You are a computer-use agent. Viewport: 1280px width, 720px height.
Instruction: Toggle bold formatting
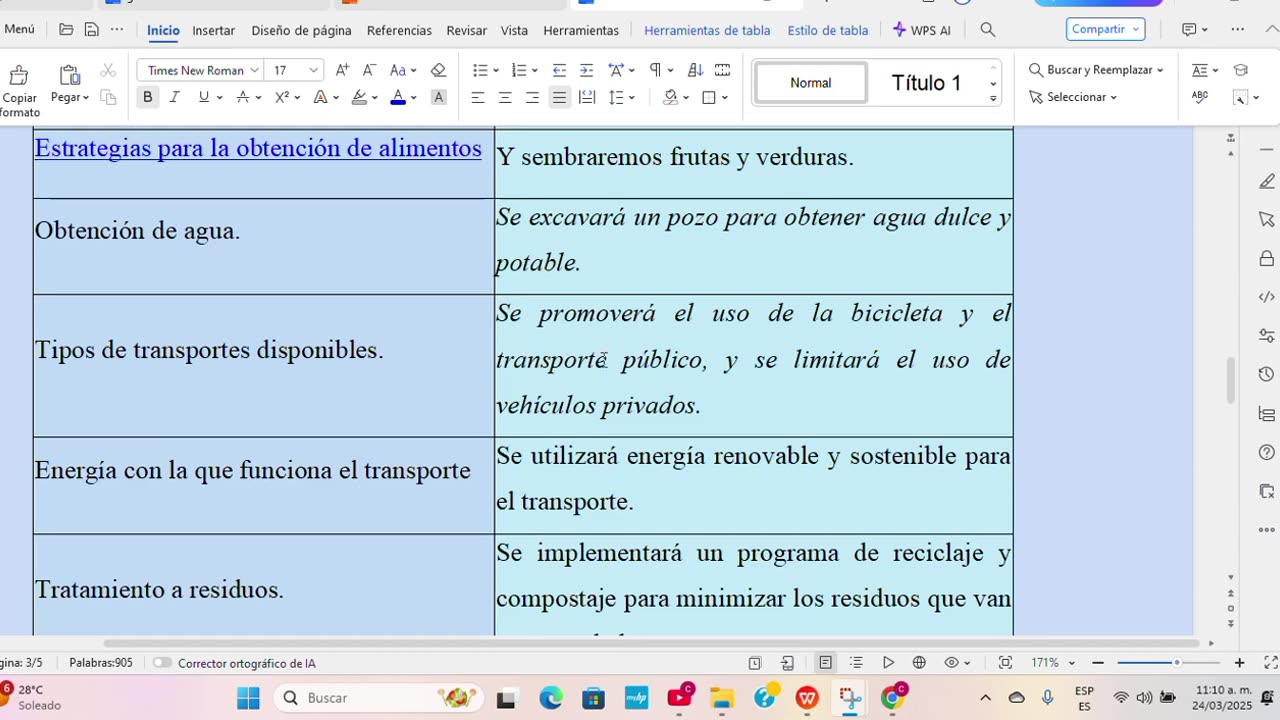tap(147, 97)
